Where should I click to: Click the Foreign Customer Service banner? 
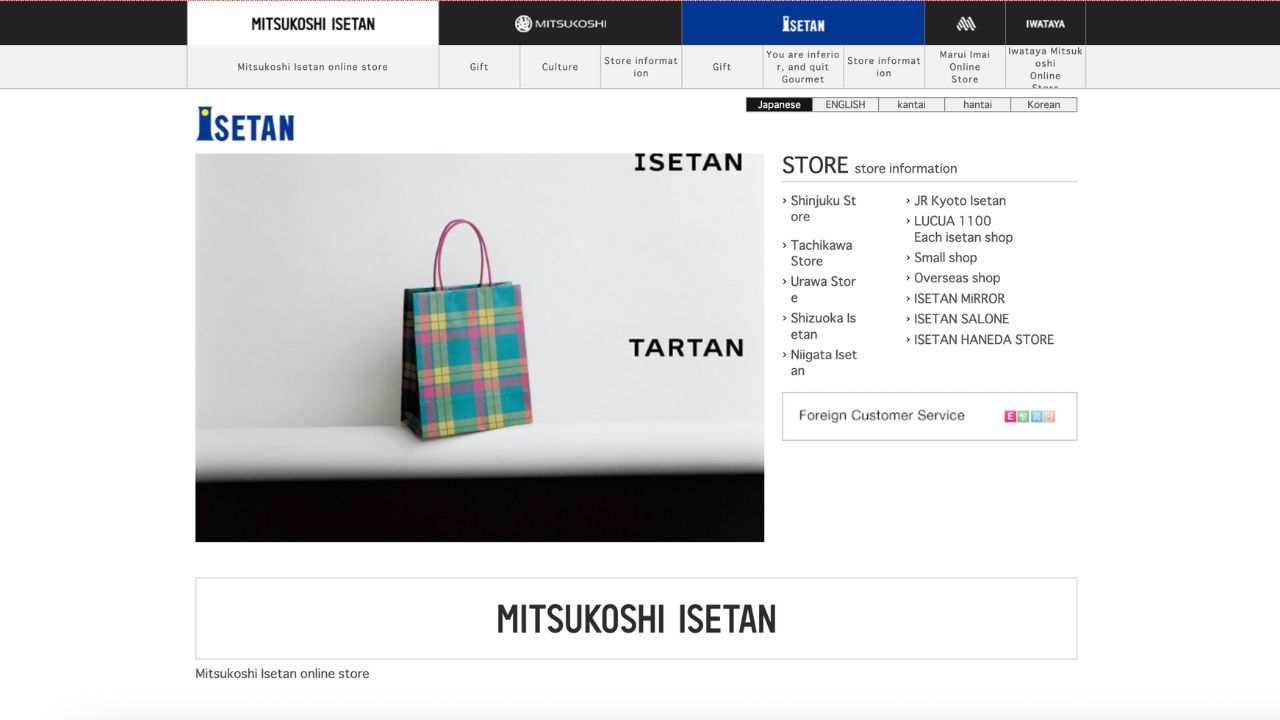[929, 416]
